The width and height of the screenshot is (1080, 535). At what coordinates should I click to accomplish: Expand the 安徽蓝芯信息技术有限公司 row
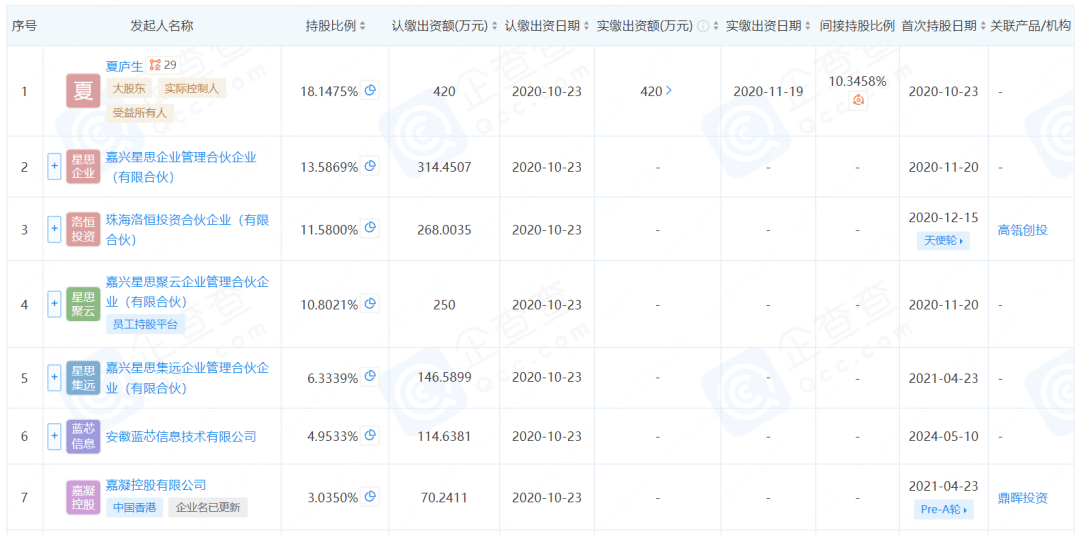[x=54, y=436]
